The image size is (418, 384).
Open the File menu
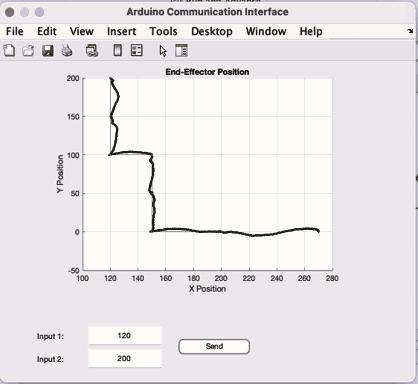click(x=15, y=31)
